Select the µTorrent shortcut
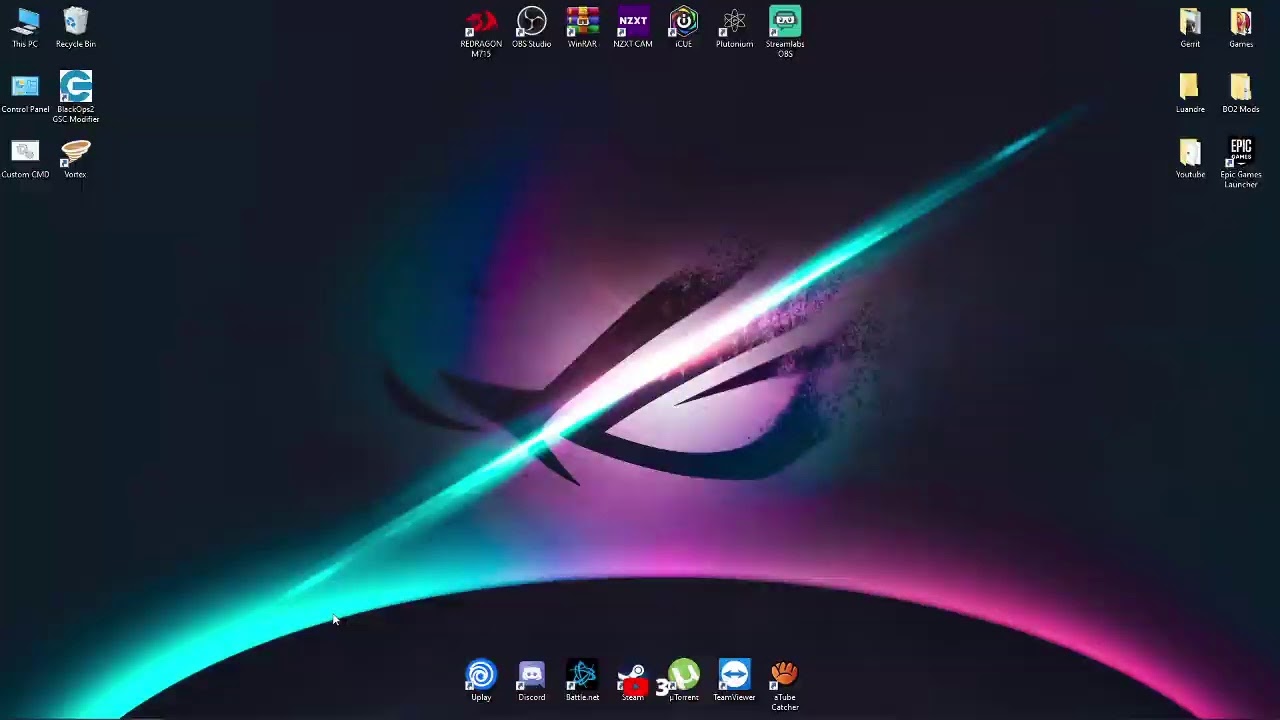This screenshot has width=1280, height=720. (x=684, y=681)
